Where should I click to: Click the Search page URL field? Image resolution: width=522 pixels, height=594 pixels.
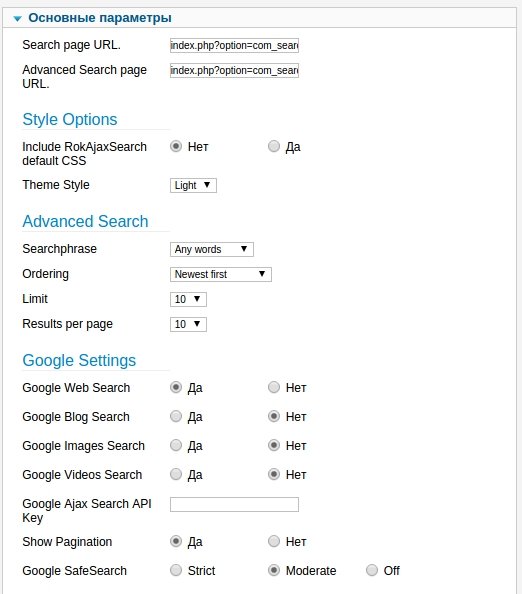coord(234,45)
